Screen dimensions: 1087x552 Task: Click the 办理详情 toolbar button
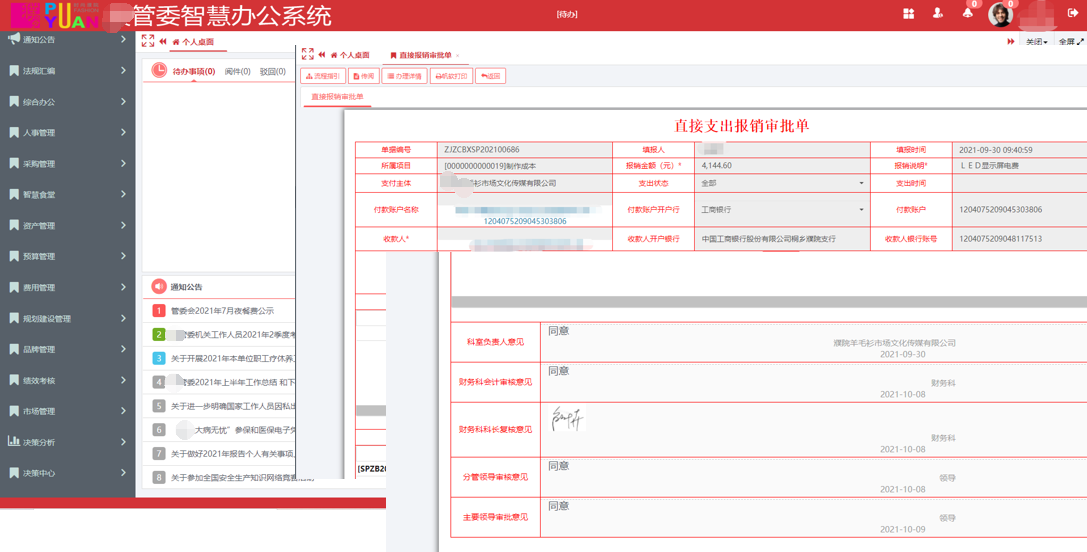click(404, 76)
